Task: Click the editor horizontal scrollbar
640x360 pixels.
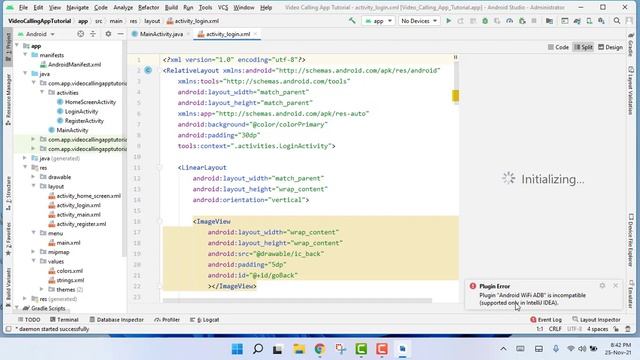Action: [297, 300]
